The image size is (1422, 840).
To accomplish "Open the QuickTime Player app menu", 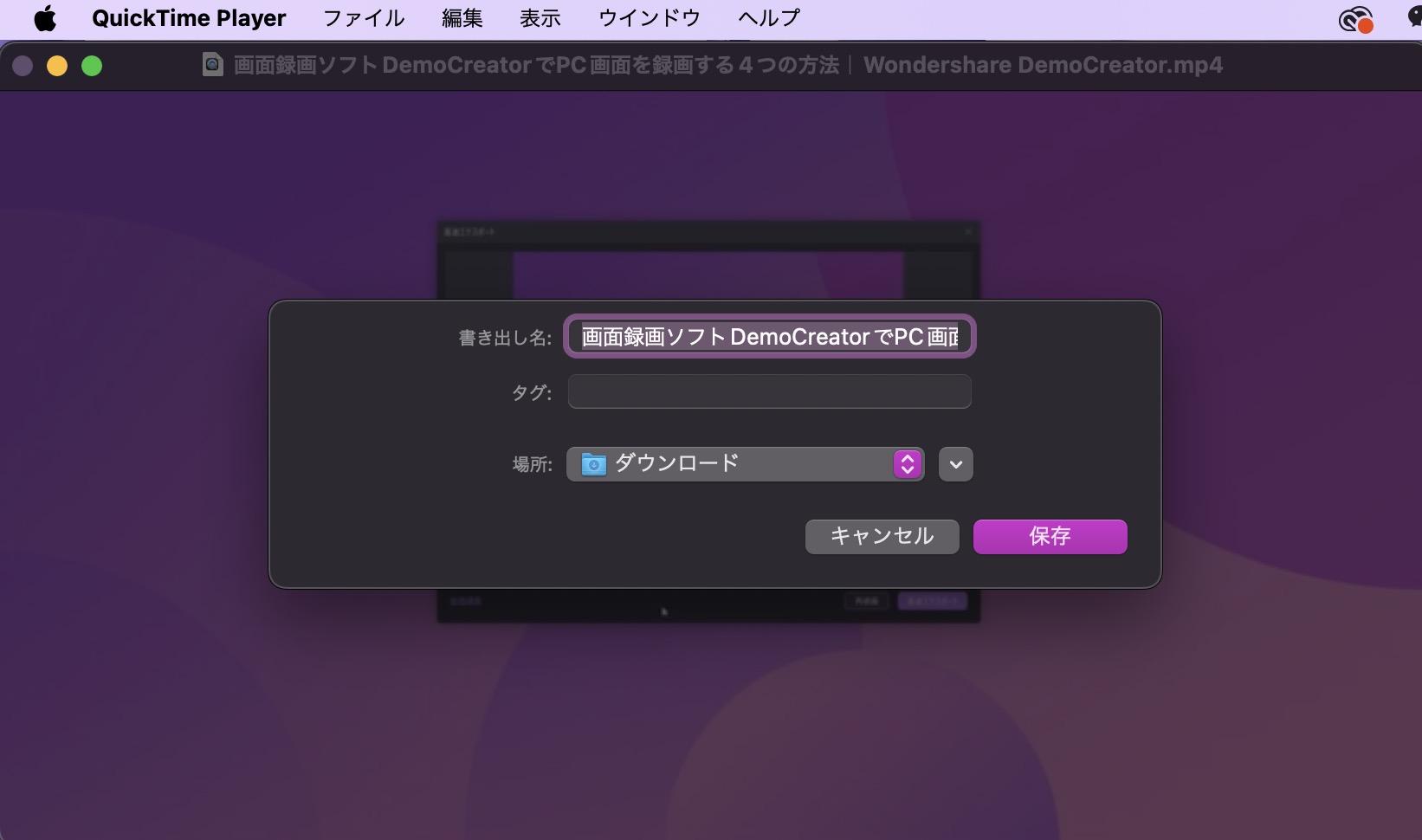I will pyautogui.click(x=189, y=18).
